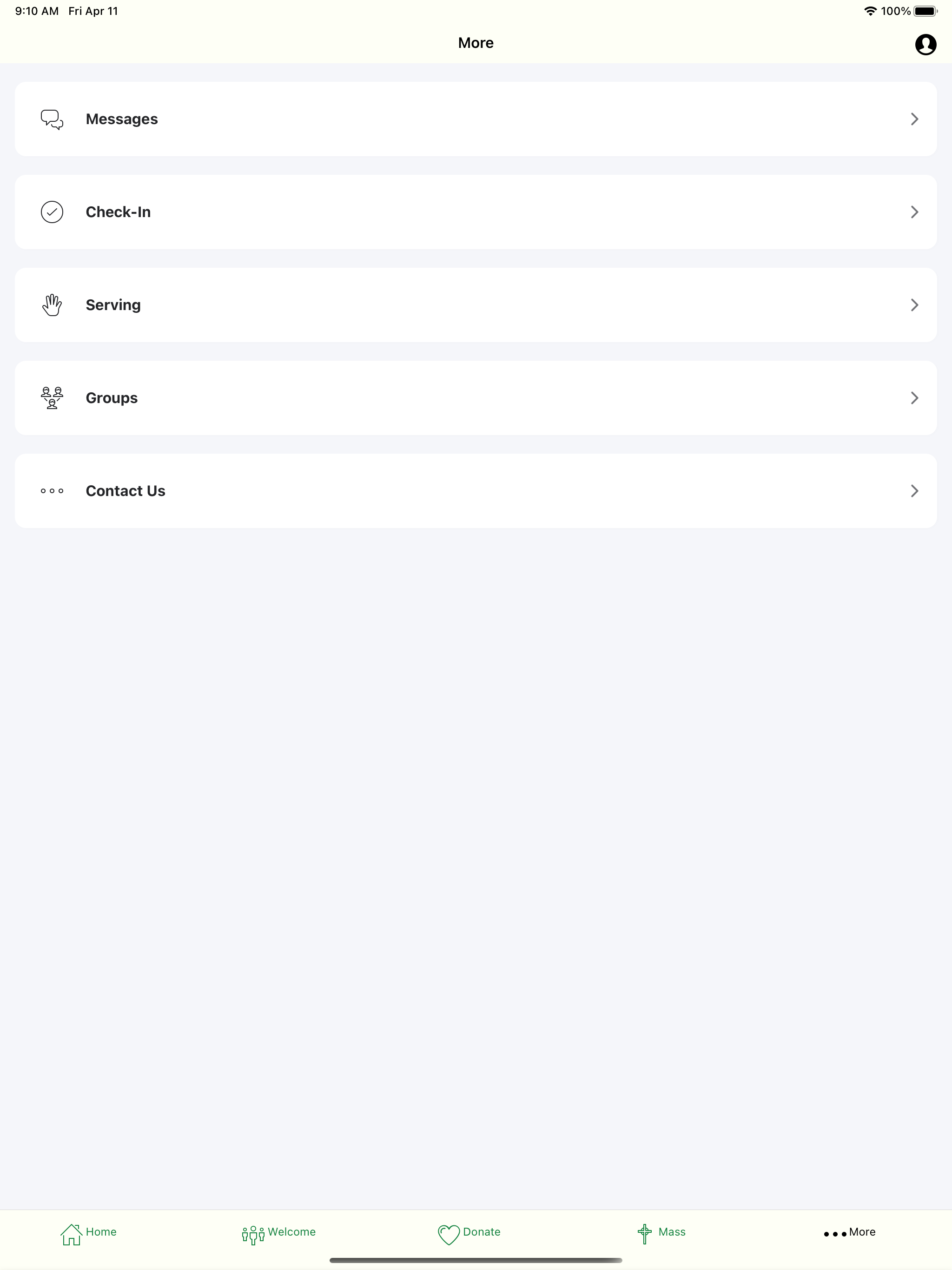Open Groups via right chevron

tap(914, 398)
